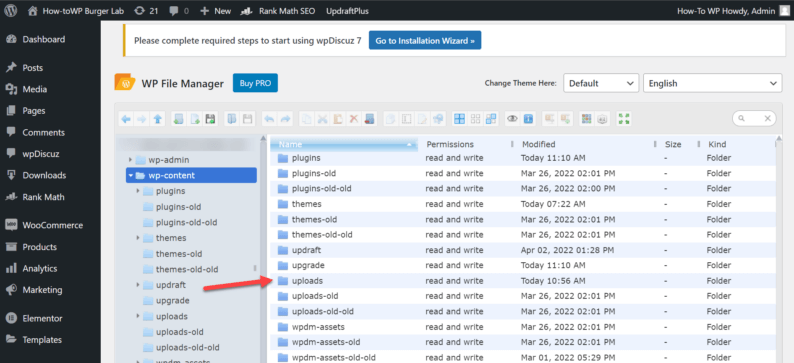The image size is (794, 363).
Task: Expand the uploads tree node arrow
Action: [138, 316]
